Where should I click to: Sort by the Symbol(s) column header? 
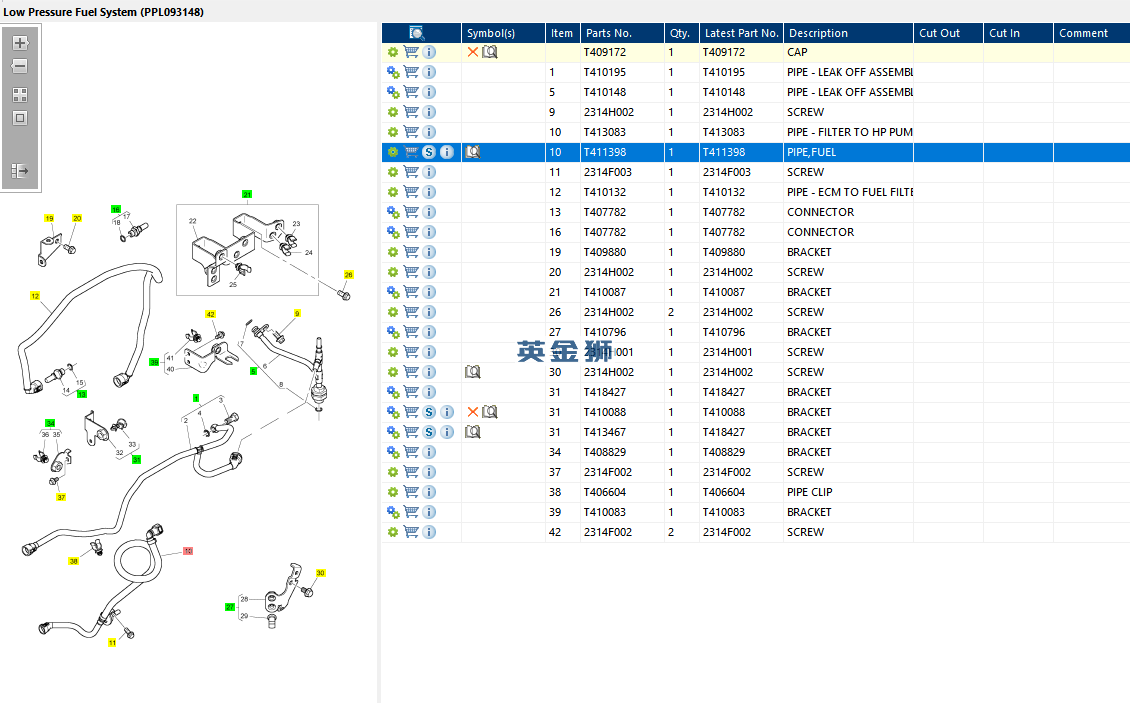pyautogui.click(x=503, y=33)
